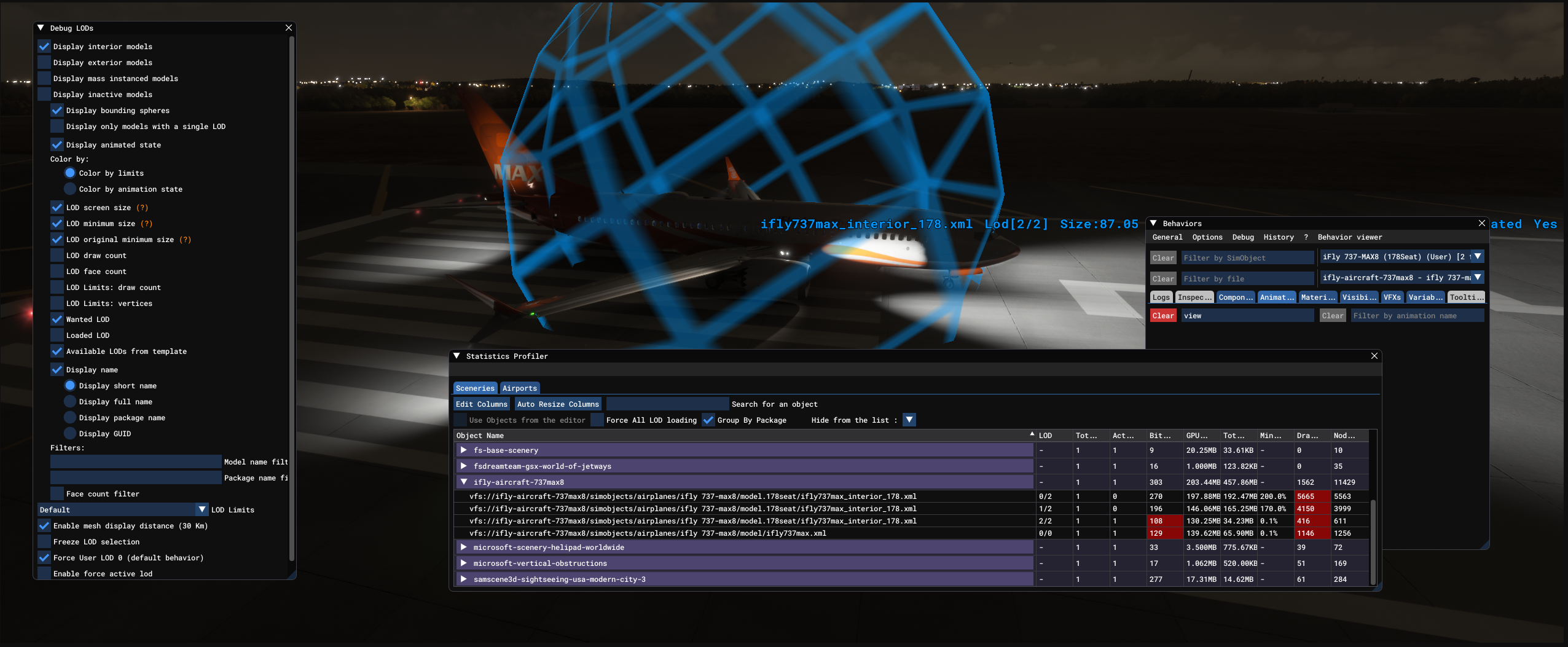Viewport: 1568px width, 647px height.
Task: Collapse the ifly-aircraft-737max8 package row
Action: click(x=464, y=482)
